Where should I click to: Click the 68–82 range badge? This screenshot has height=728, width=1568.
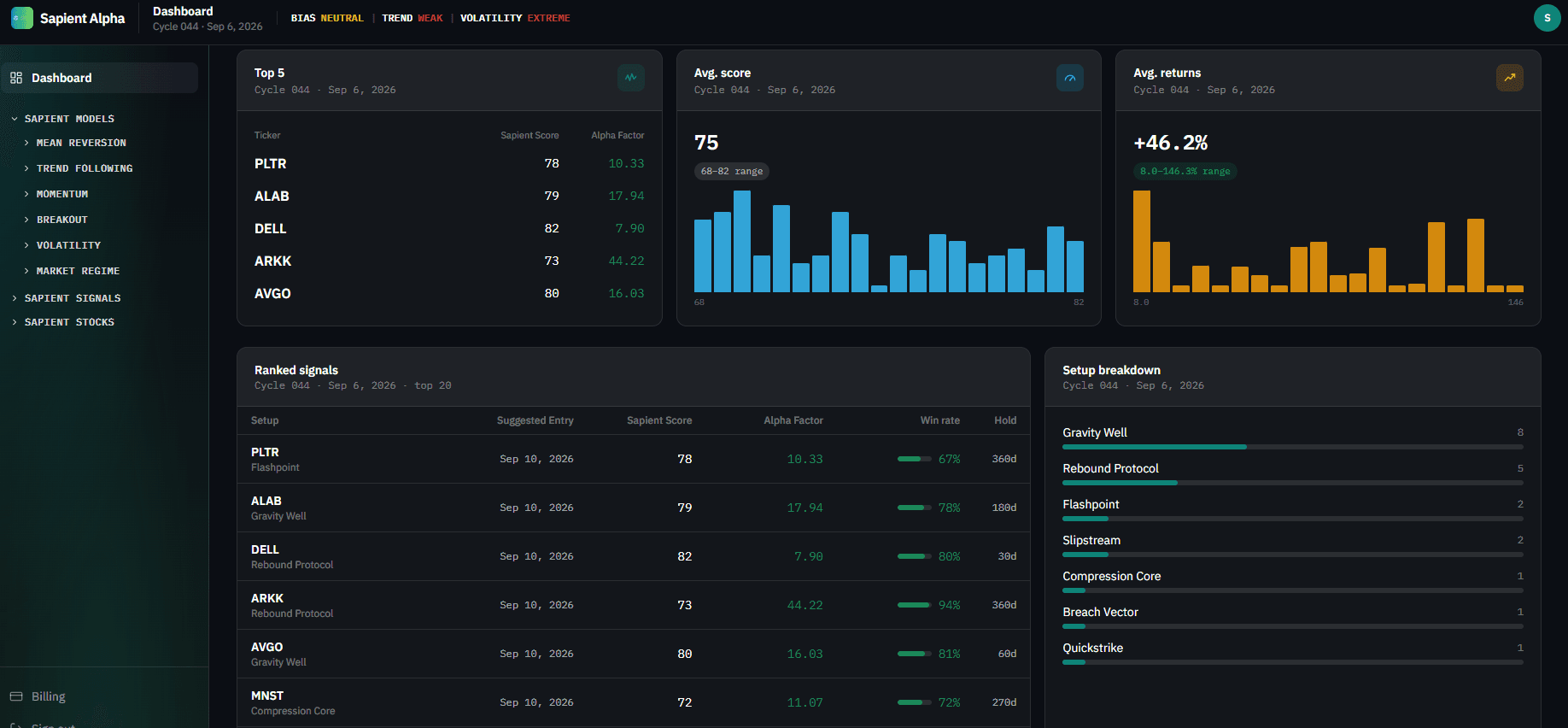pos(732,171)
